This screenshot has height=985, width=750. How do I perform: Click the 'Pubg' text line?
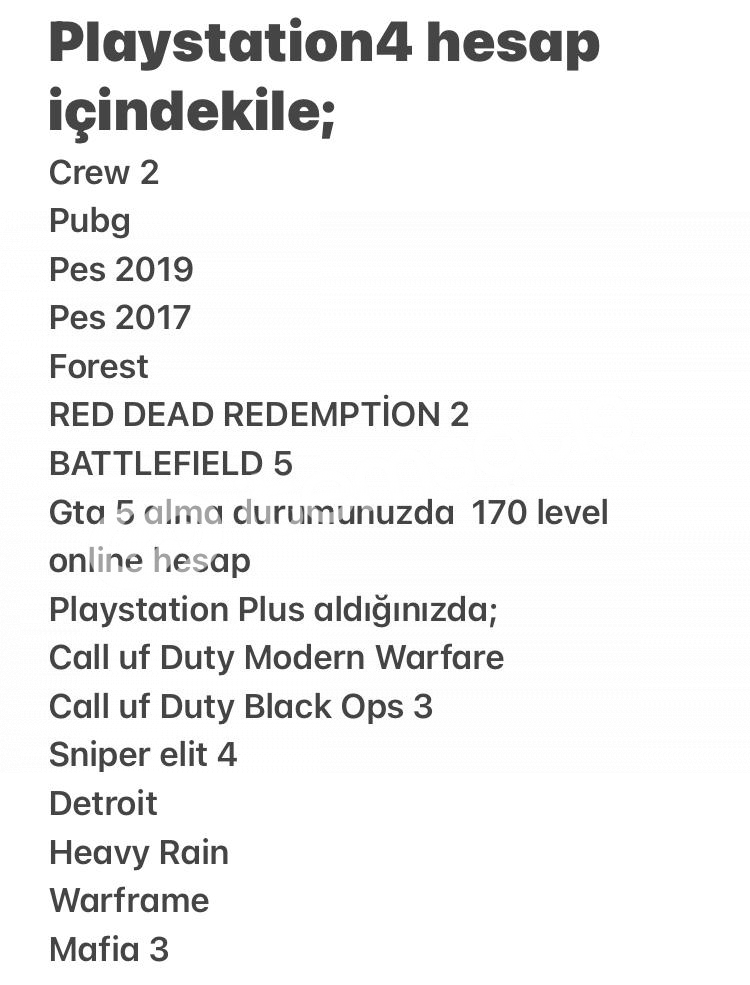(x=90, y=222)
